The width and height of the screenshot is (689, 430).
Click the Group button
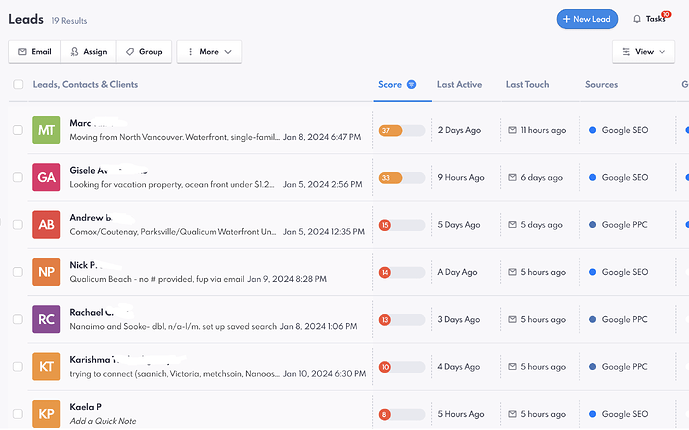pyautogui.click(x=144, y=52)
